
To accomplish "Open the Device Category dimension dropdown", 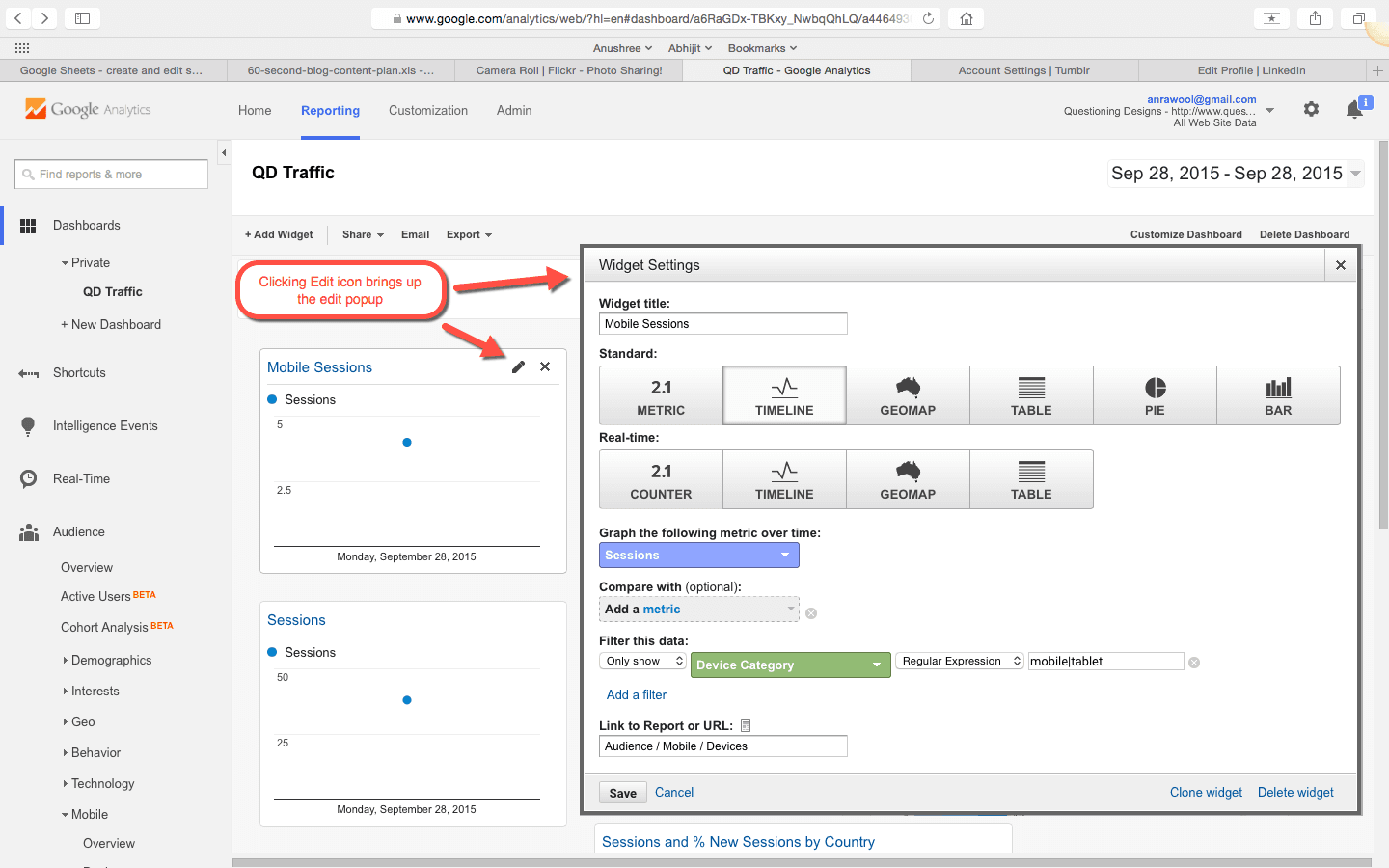I will 791,665.
